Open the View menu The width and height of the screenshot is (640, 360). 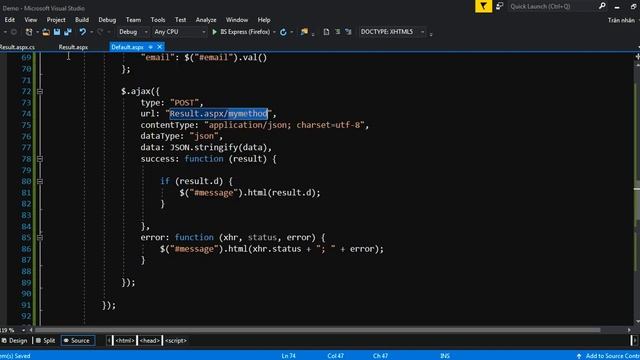click(31, 20)
